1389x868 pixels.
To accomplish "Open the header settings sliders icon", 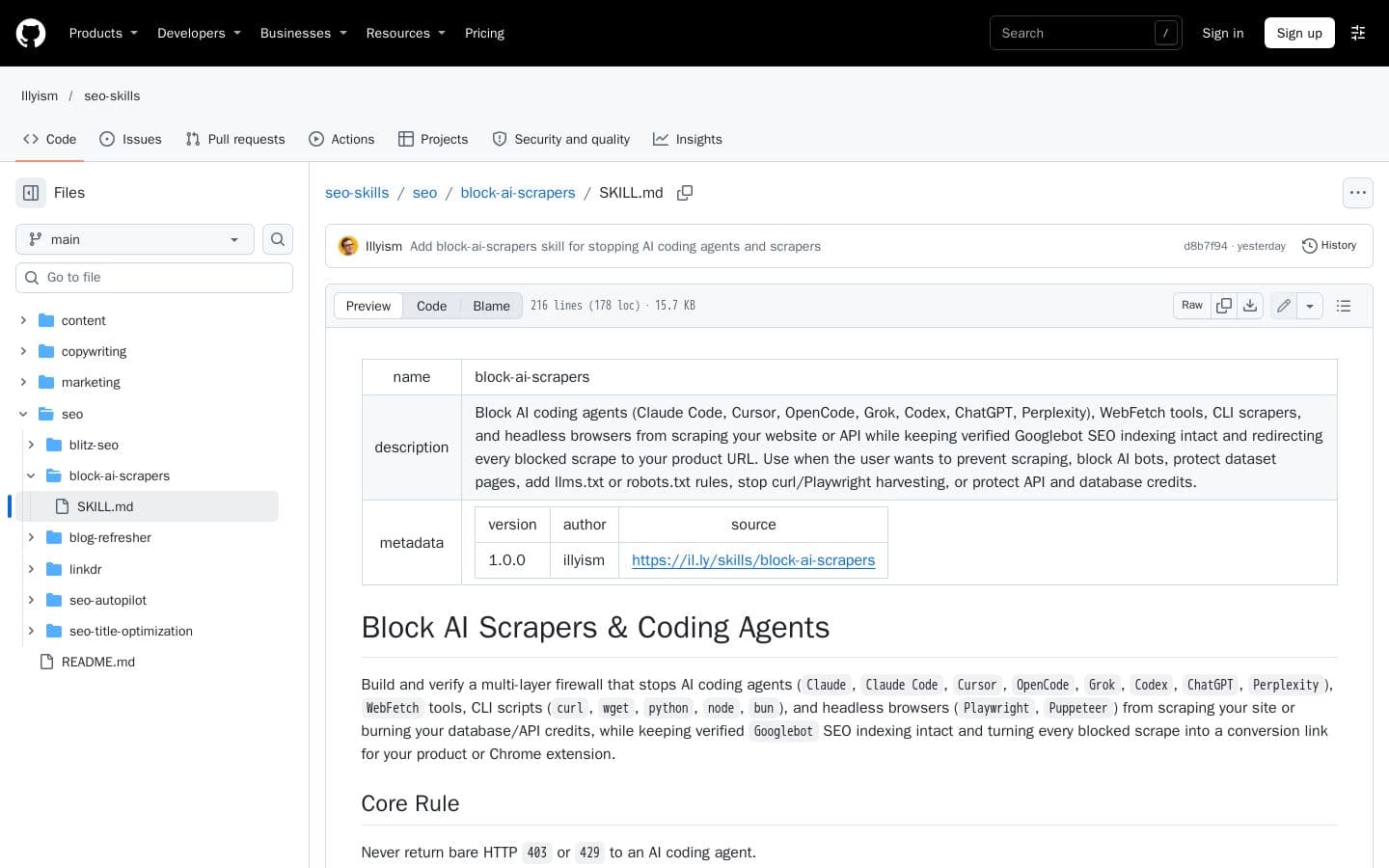I will tap(1358, 33).
